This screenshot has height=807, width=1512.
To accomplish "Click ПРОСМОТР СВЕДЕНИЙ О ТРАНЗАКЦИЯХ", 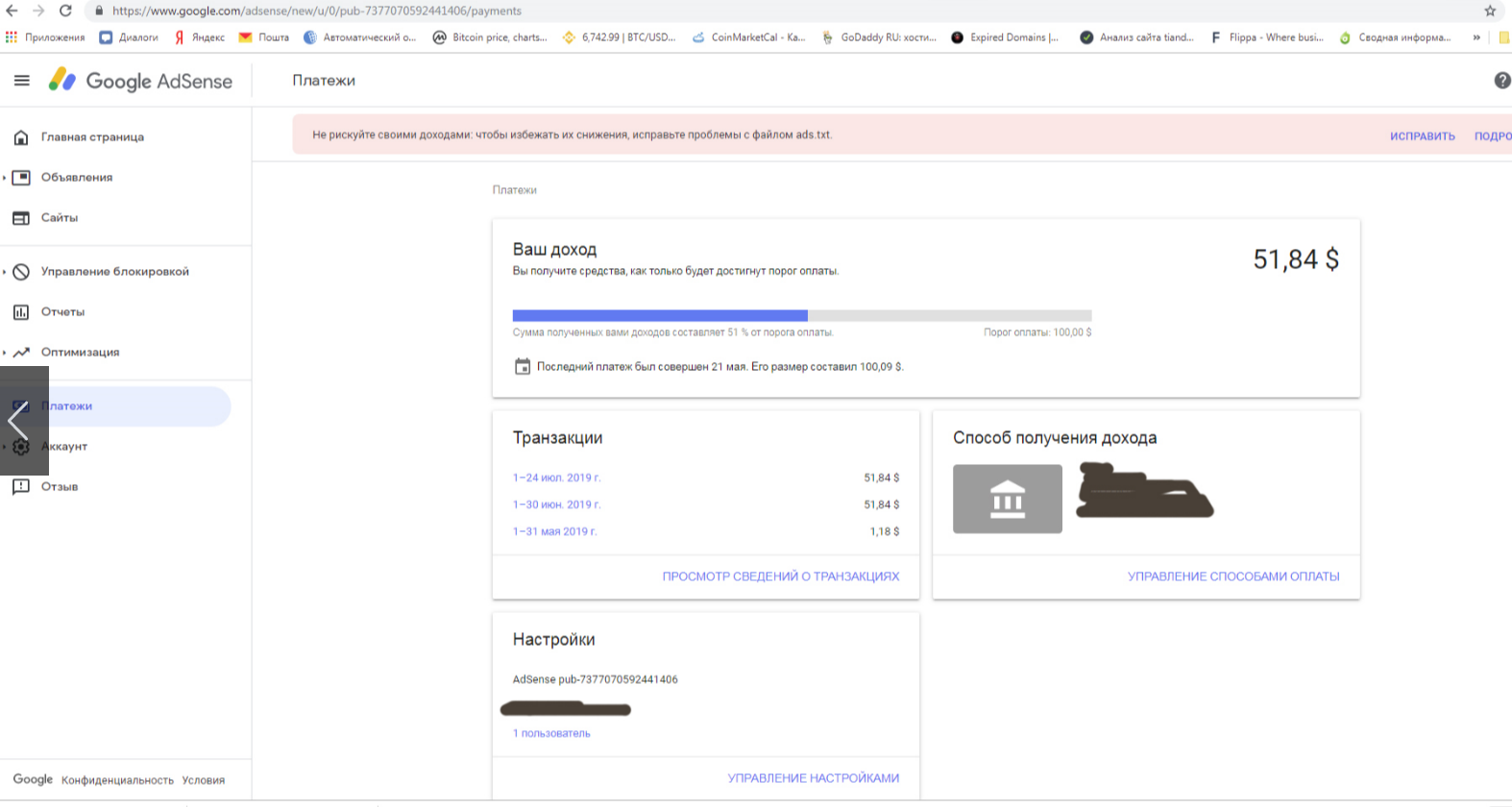I will 781,576.
